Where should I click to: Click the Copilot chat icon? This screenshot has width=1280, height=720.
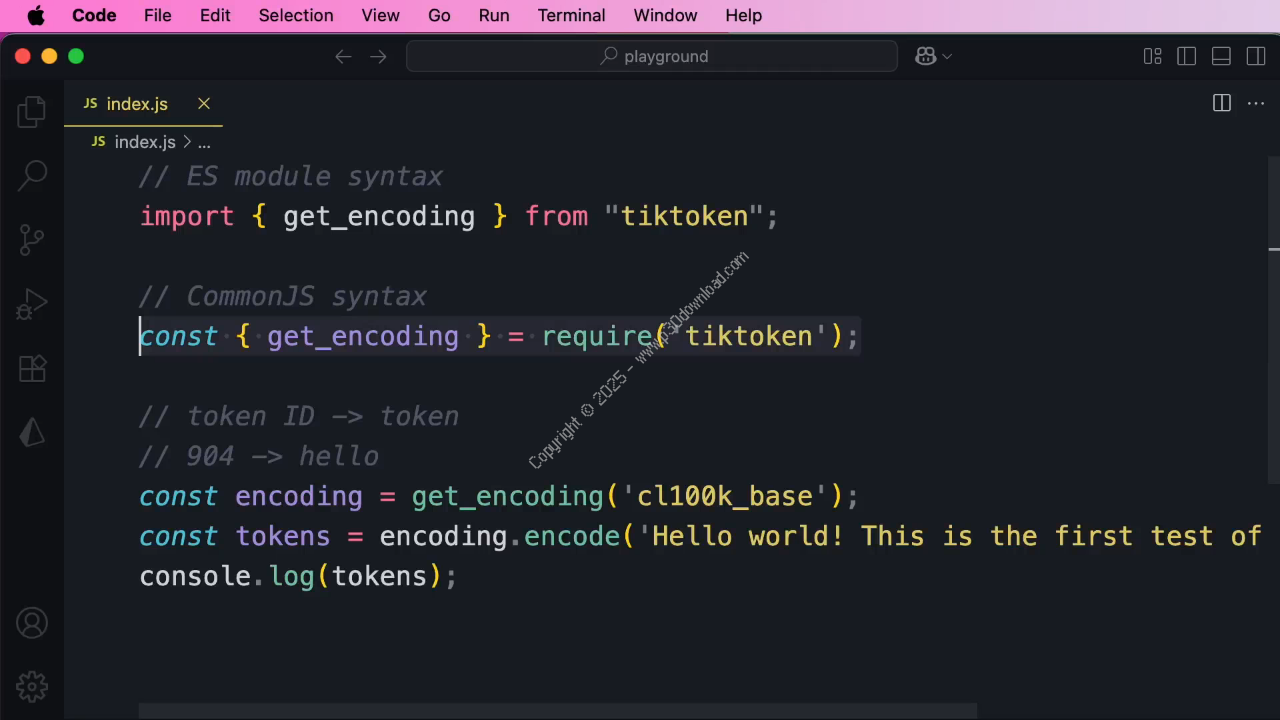coord(925,57)
